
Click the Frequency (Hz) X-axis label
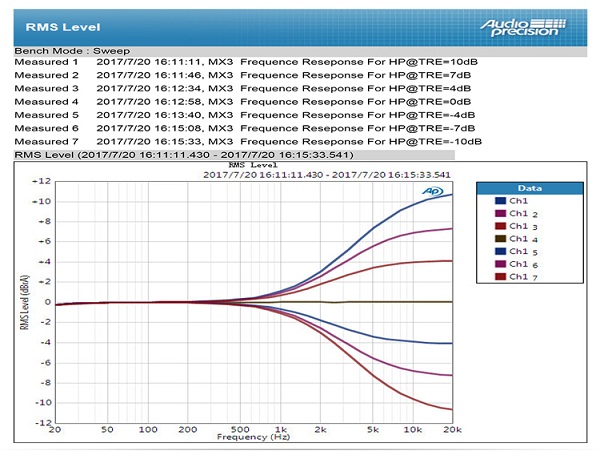coord(253,437)
